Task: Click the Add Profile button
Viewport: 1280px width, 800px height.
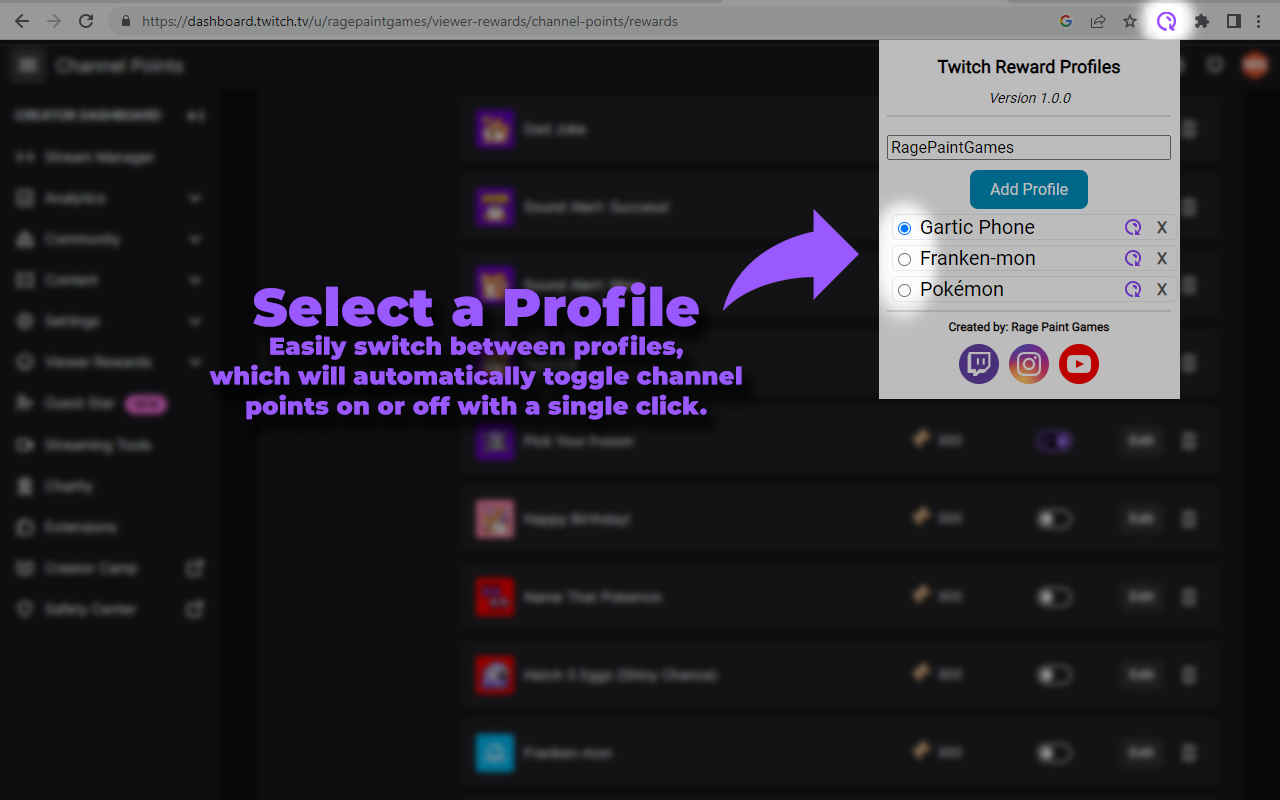Action: tap(1028, 189)
